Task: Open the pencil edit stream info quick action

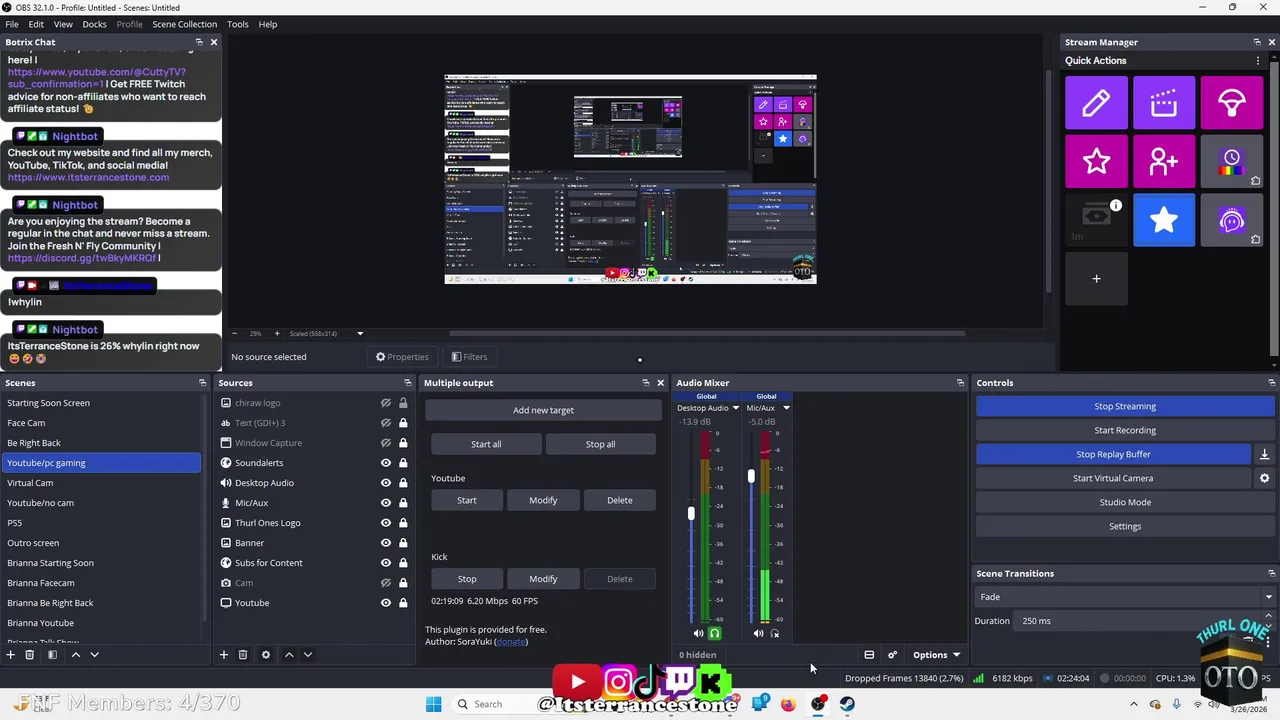Action: point(1096,103)
